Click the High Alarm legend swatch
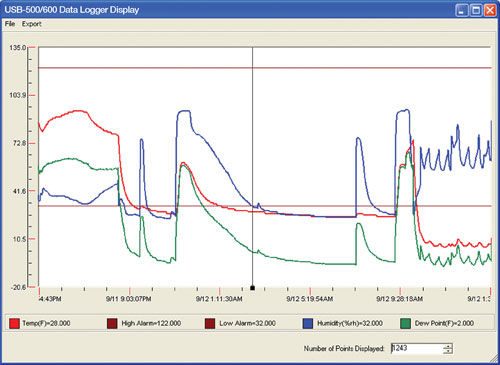500x365 pixels. 112,323
